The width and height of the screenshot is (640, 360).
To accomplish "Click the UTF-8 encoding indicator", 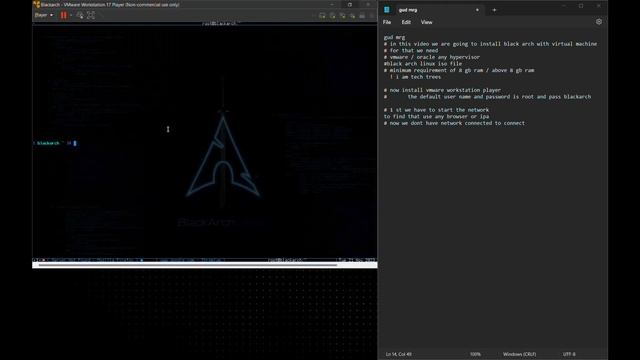I will [569, 354].
